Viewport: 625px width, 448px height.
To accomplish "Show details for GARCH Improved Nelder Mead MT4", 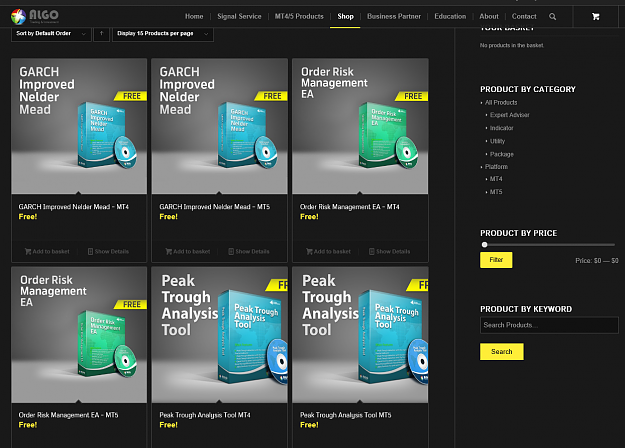I will 108,252.
